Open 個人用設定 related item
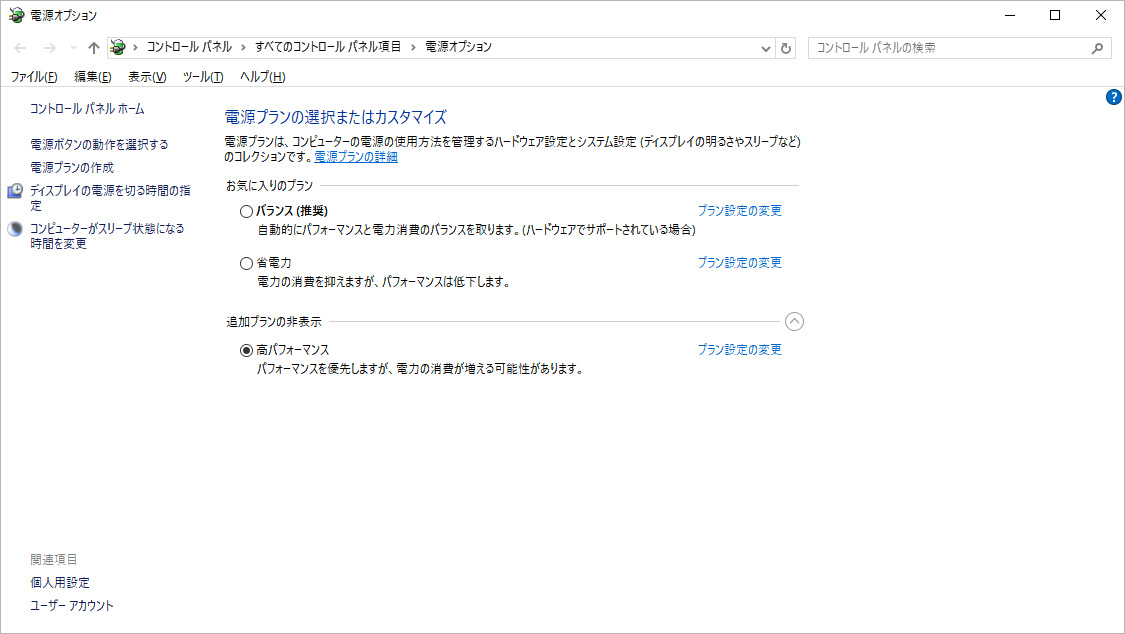Viewport: 1125px width, 634px height. click(60, 582)
